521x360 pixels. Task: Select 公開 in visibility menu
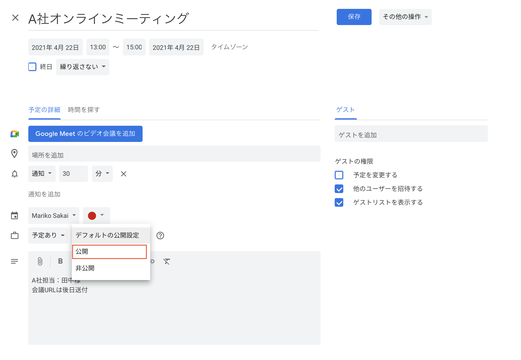click(x=109, y=252)
